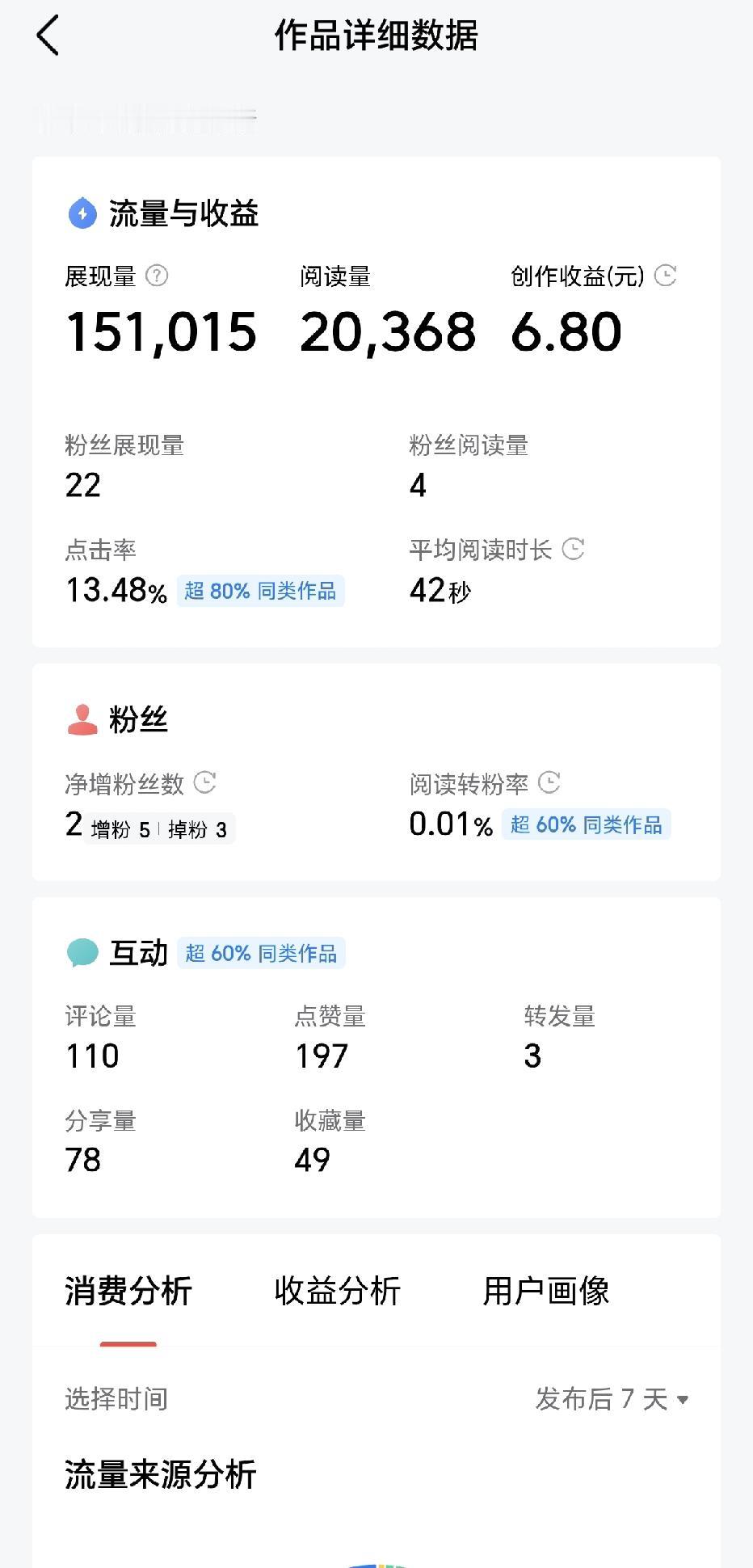Tap the help icon beside 展现量
The image size is (753, 1568).
click(157, 276)
